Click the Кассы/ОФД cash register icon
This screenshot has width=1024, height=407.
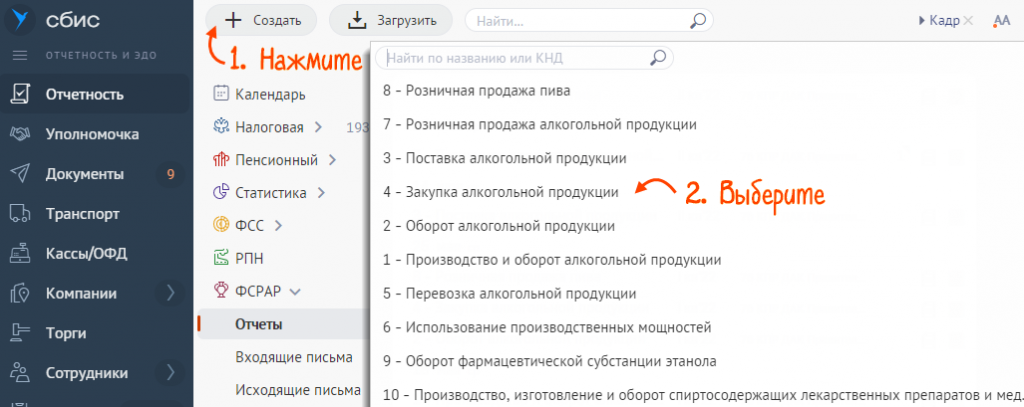point(20,254)
